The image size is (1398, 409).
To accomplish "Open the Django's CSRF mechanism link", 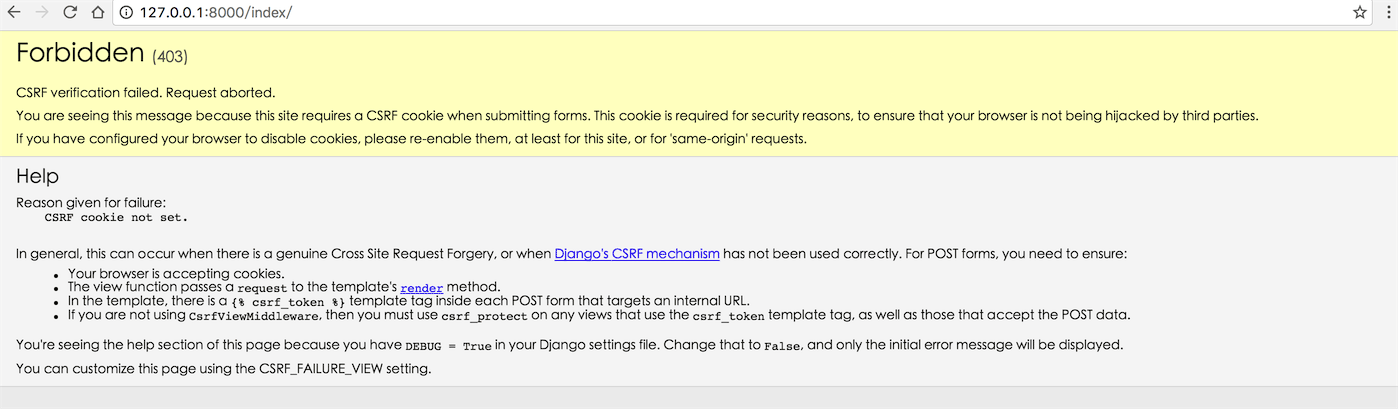I will tap(637, 254).
